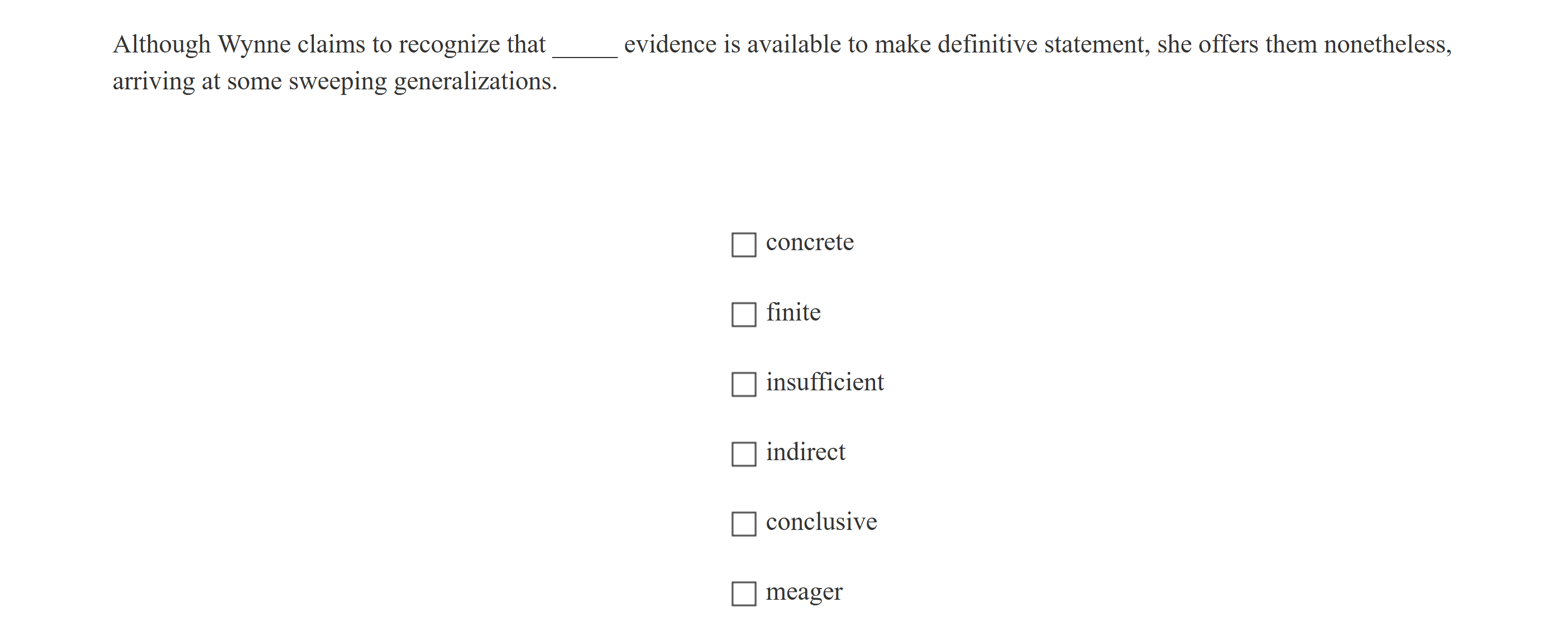Click the "finite" answer text label

pyautogui.click(x=793, y=312)
